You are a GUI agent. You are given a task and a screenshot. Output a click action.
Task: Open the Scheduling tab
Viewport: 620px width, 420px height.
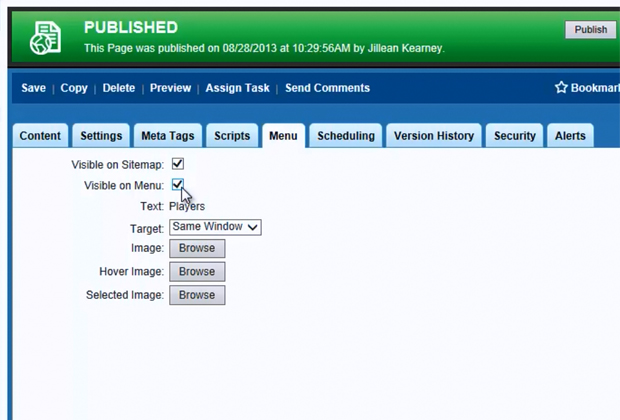(346, 136)
